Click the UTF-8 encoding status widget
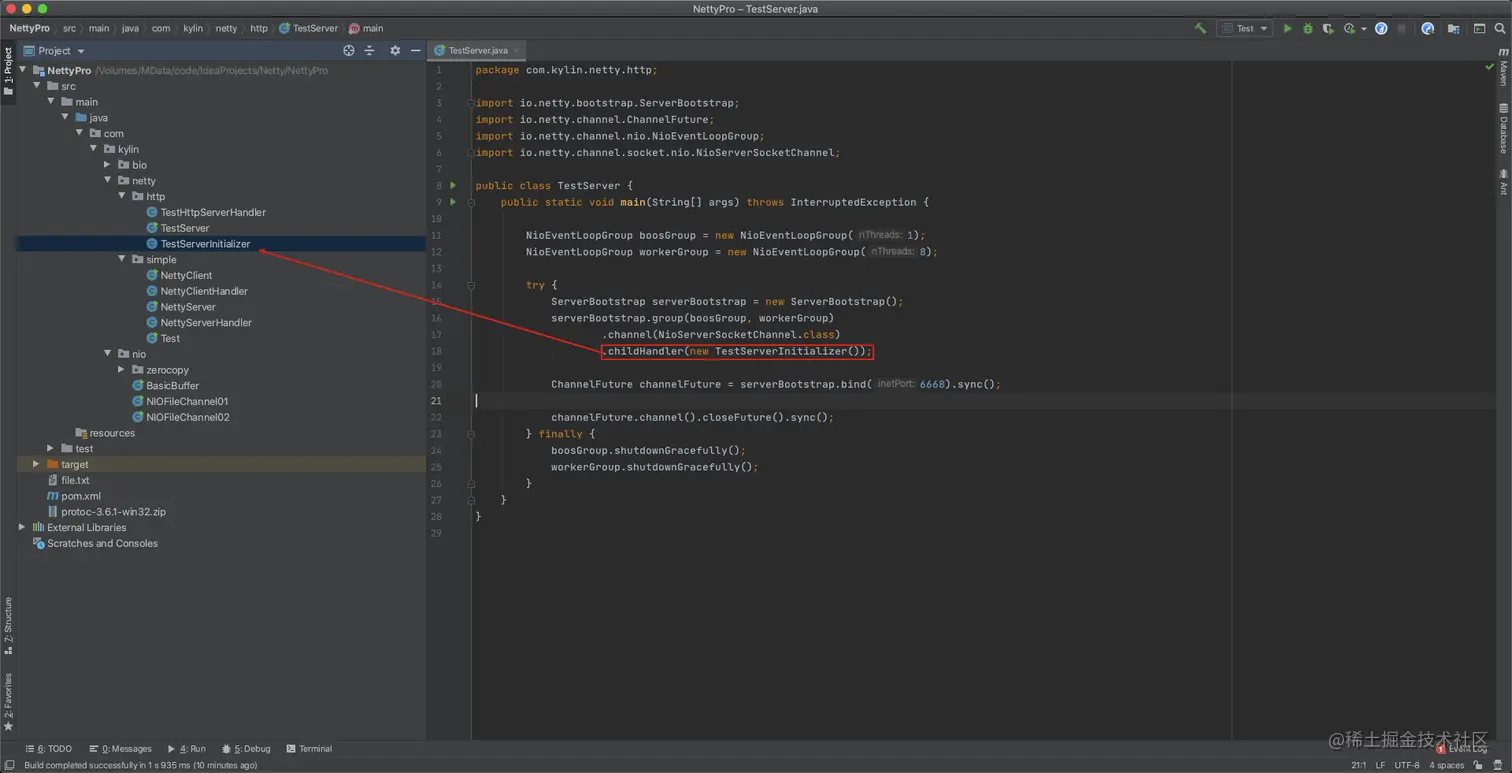 (x=1407, y=765)
